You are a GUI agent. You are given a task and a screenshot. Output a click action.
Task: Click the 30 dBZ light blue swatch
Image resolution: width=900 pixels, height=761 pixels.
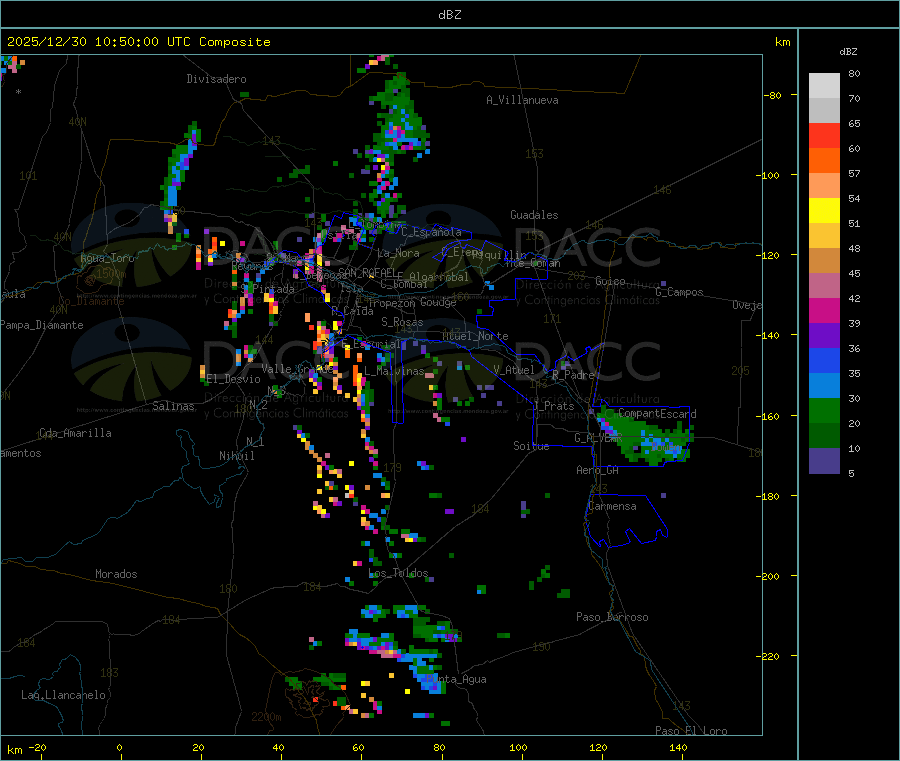click(824, 386)
